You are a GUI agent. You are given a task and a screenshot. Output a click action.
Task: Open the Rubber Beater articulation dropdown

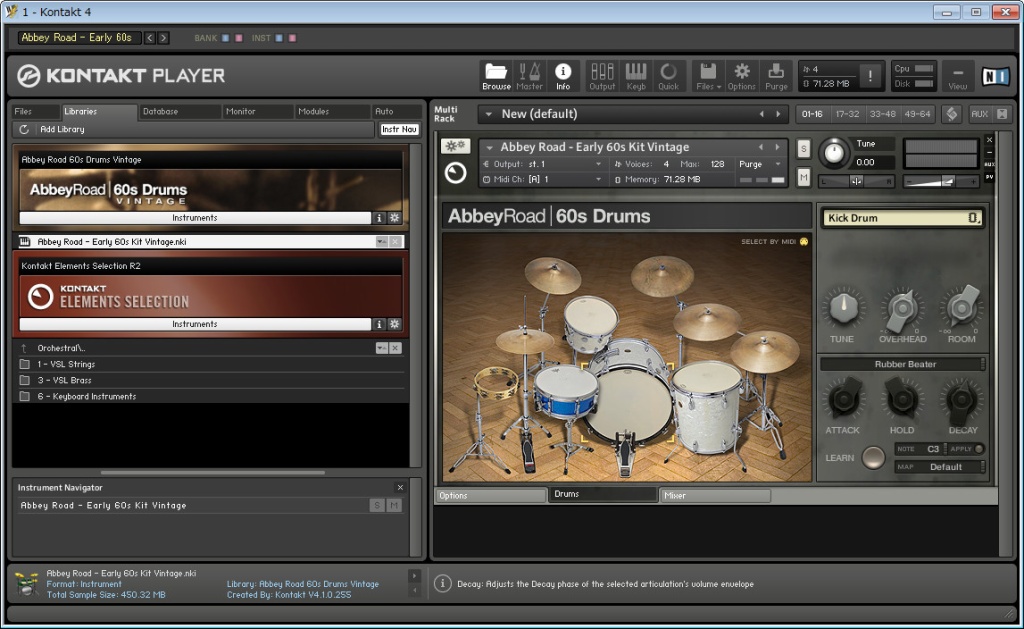pos(903,364)
